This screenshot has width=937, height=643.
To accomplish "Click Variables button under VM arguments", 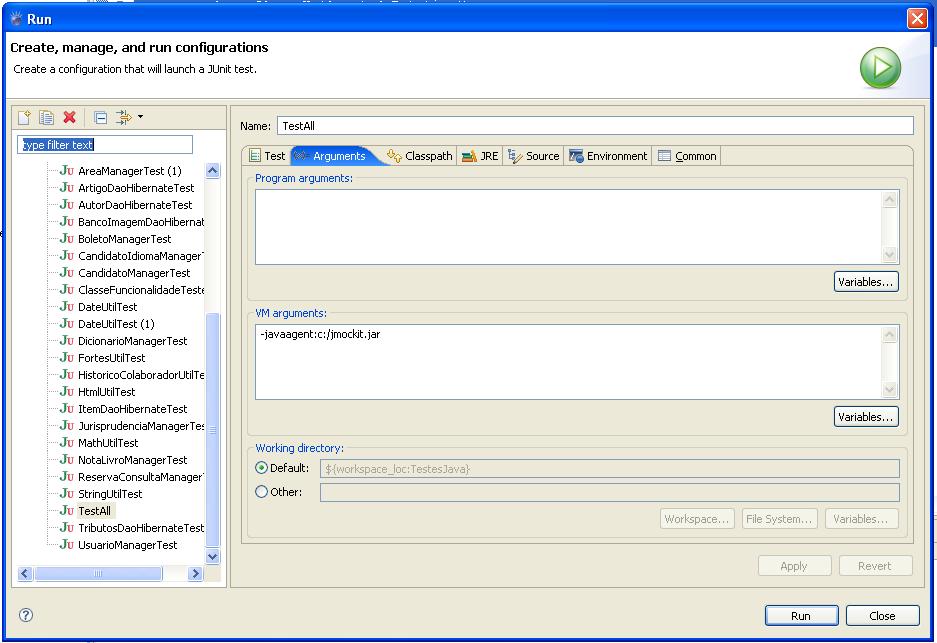I will [866, 417].
